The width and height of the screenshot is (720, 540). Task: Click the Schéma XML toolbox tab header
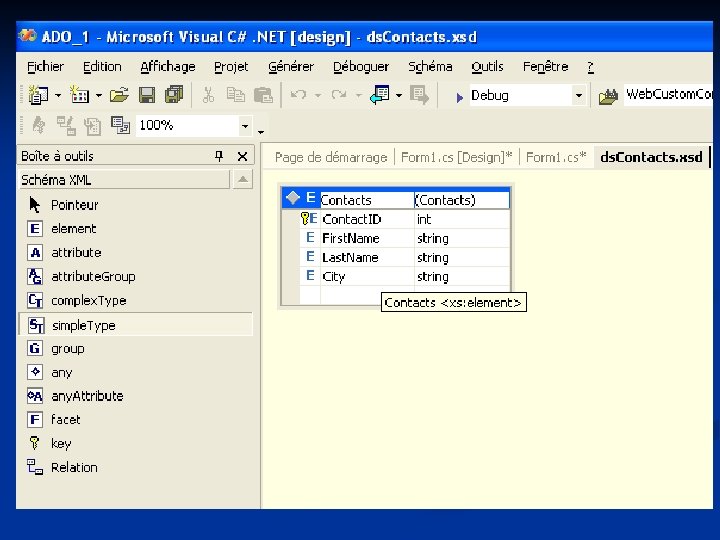coord(124,180)
